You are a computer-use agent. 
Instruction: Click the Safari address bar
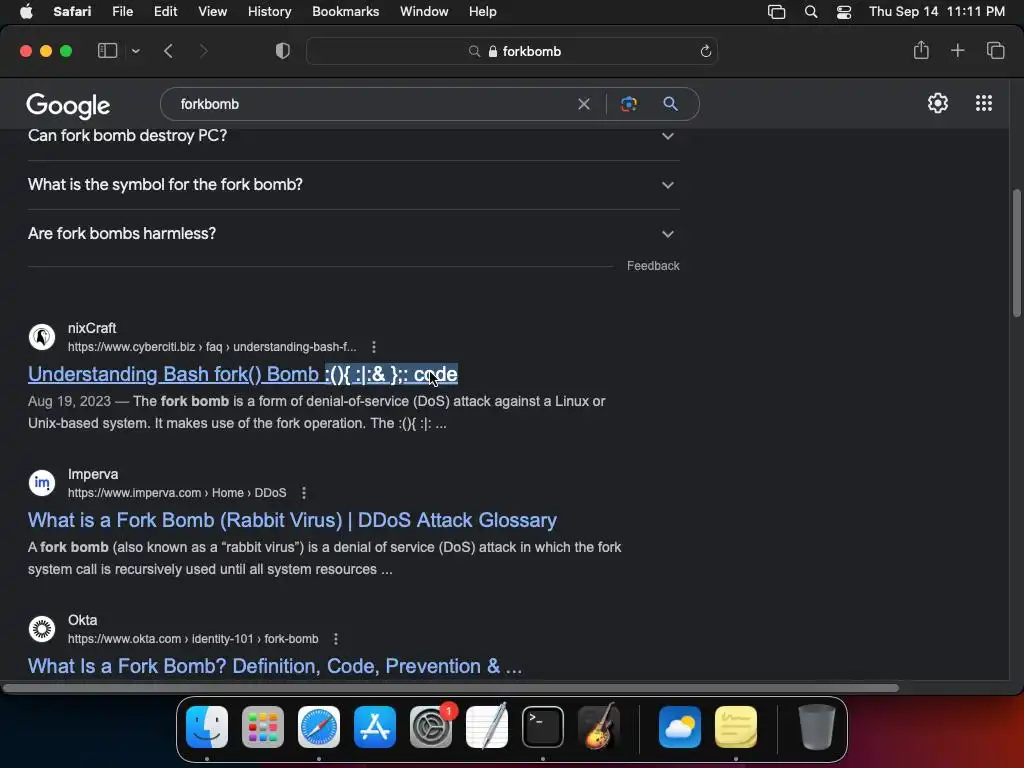coord(512,51)
